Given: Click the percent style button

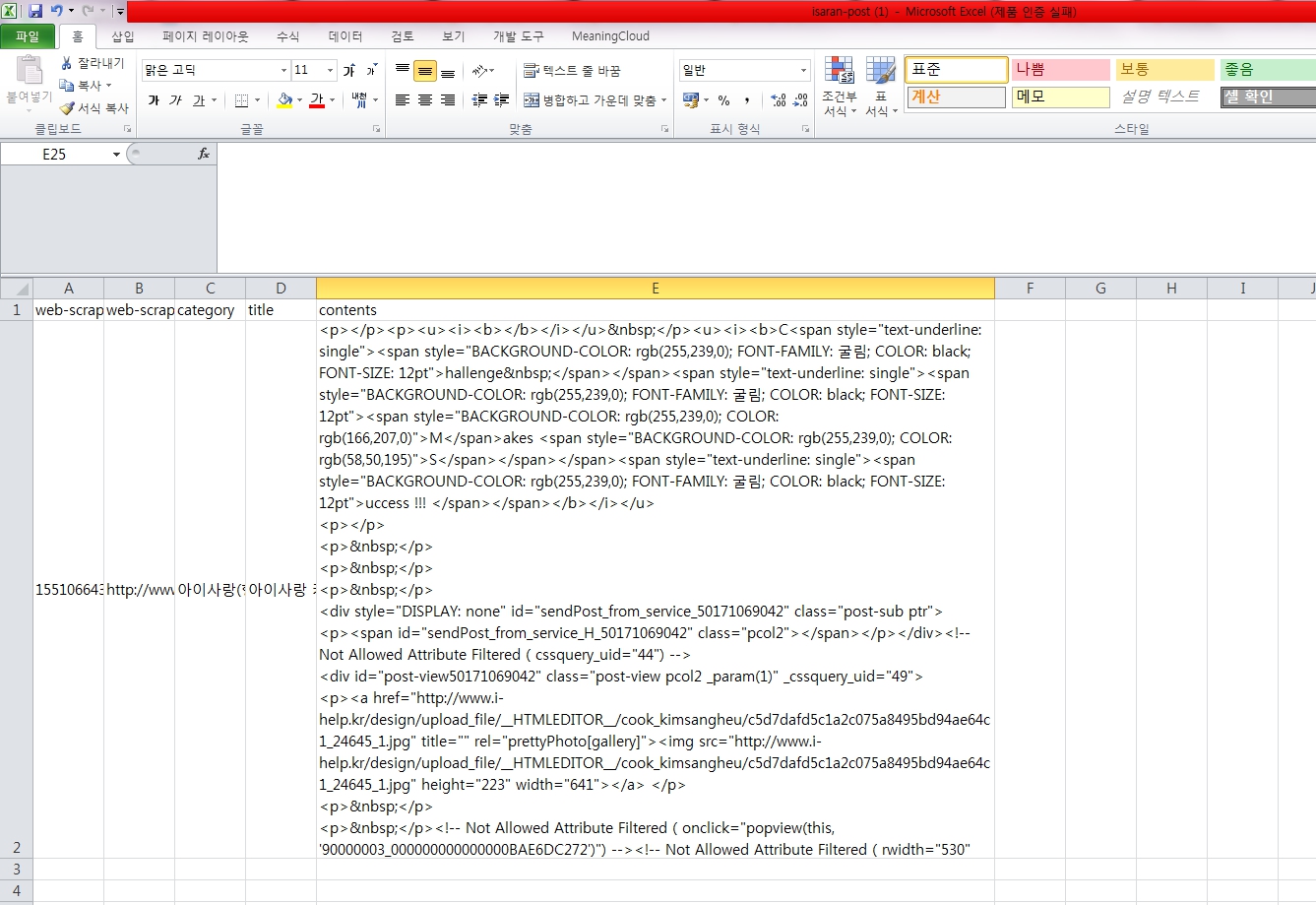Looking at the screenshot, I should click(x=723, y=100).
